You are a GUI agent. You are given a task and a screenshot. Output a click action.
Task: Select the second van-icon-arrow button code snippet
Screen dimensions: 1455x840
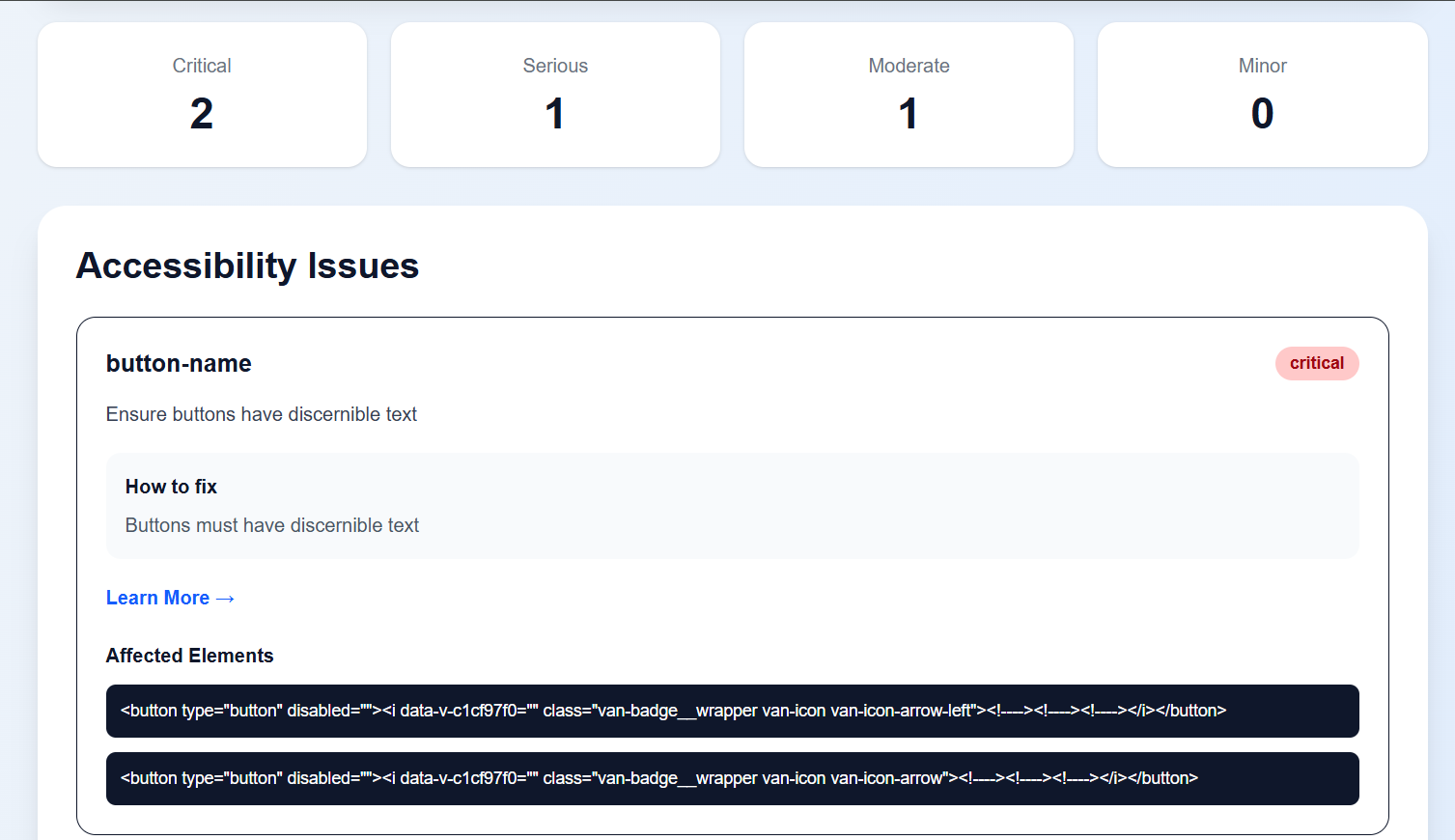[732, 778]
